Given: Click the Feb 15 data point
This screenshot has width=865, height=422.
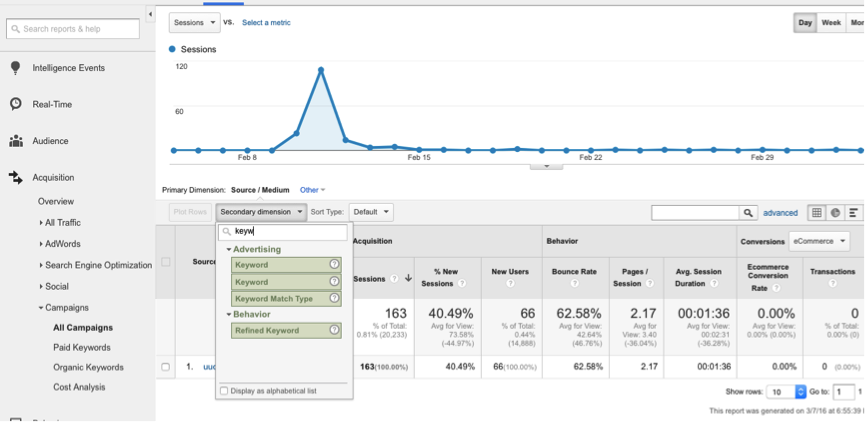Looking at the screenshot, I should pyautogui.click(x=419, y=149).
